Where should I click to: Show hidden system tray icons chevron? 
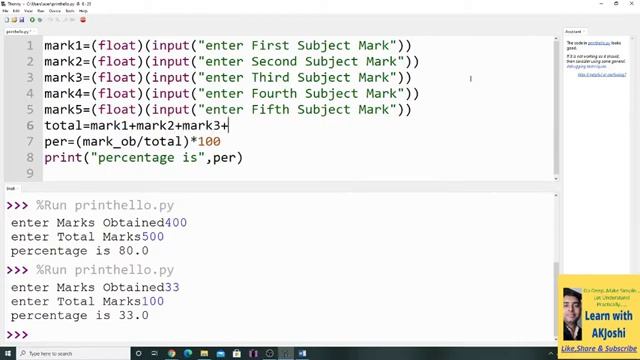coord(551,353)
